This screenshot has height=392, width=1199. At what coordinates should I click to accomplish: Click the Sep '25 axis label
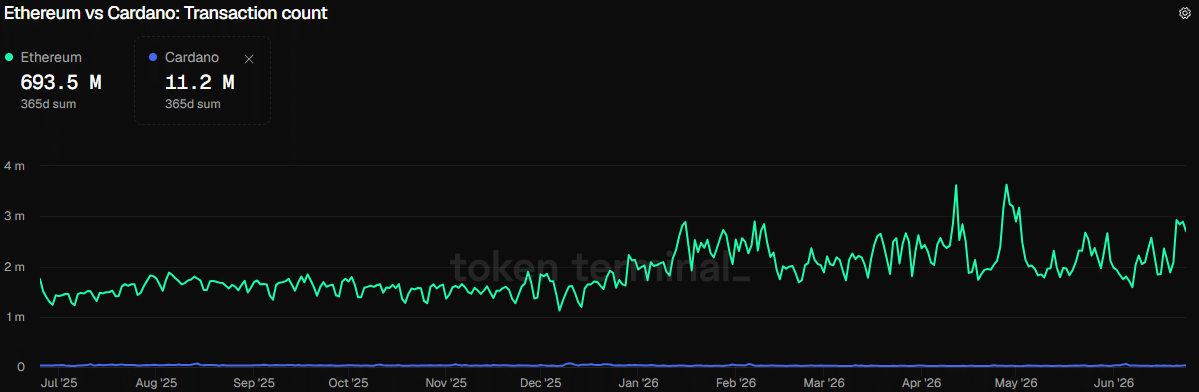tap(253, 382)
